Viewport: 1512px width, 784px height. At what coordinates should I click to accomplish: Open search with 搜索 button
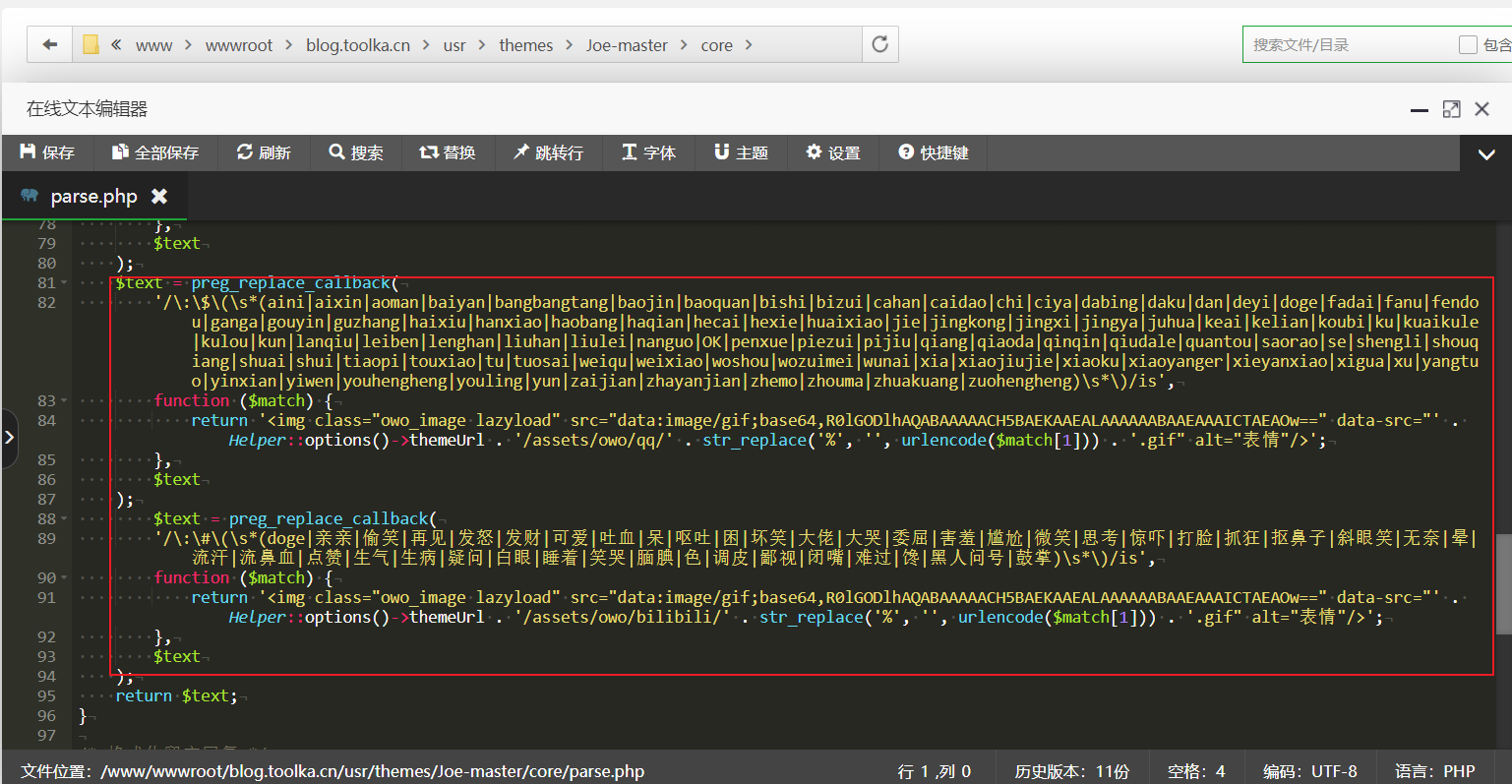click(x=356, y=152)
